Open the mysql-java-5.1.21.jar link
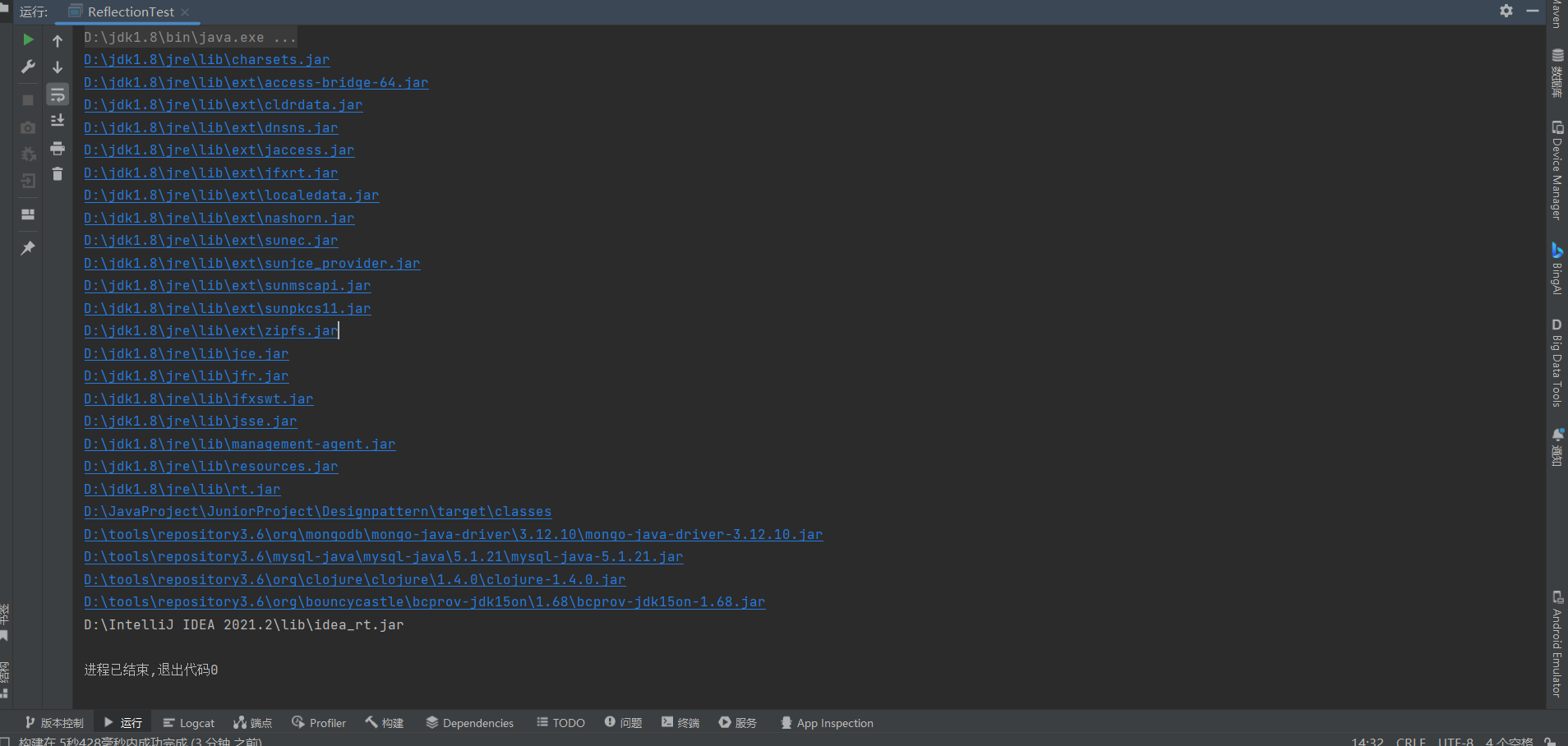Viewport: 1568px width, 746px height. (x=383, y=557)
